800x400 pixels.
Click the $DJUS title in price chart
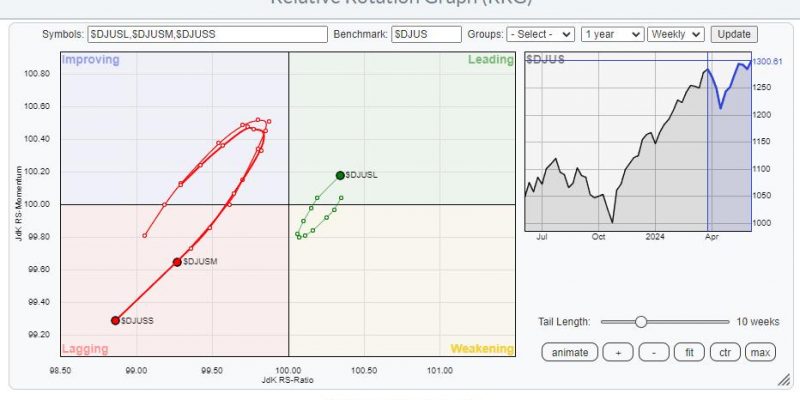(545, 60)
